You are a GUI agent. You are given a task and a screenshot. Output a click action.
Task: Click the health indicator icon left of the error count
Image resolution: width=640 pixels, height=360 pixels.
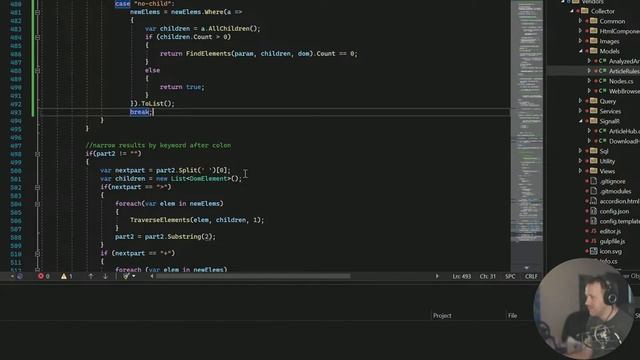[20, 276]
